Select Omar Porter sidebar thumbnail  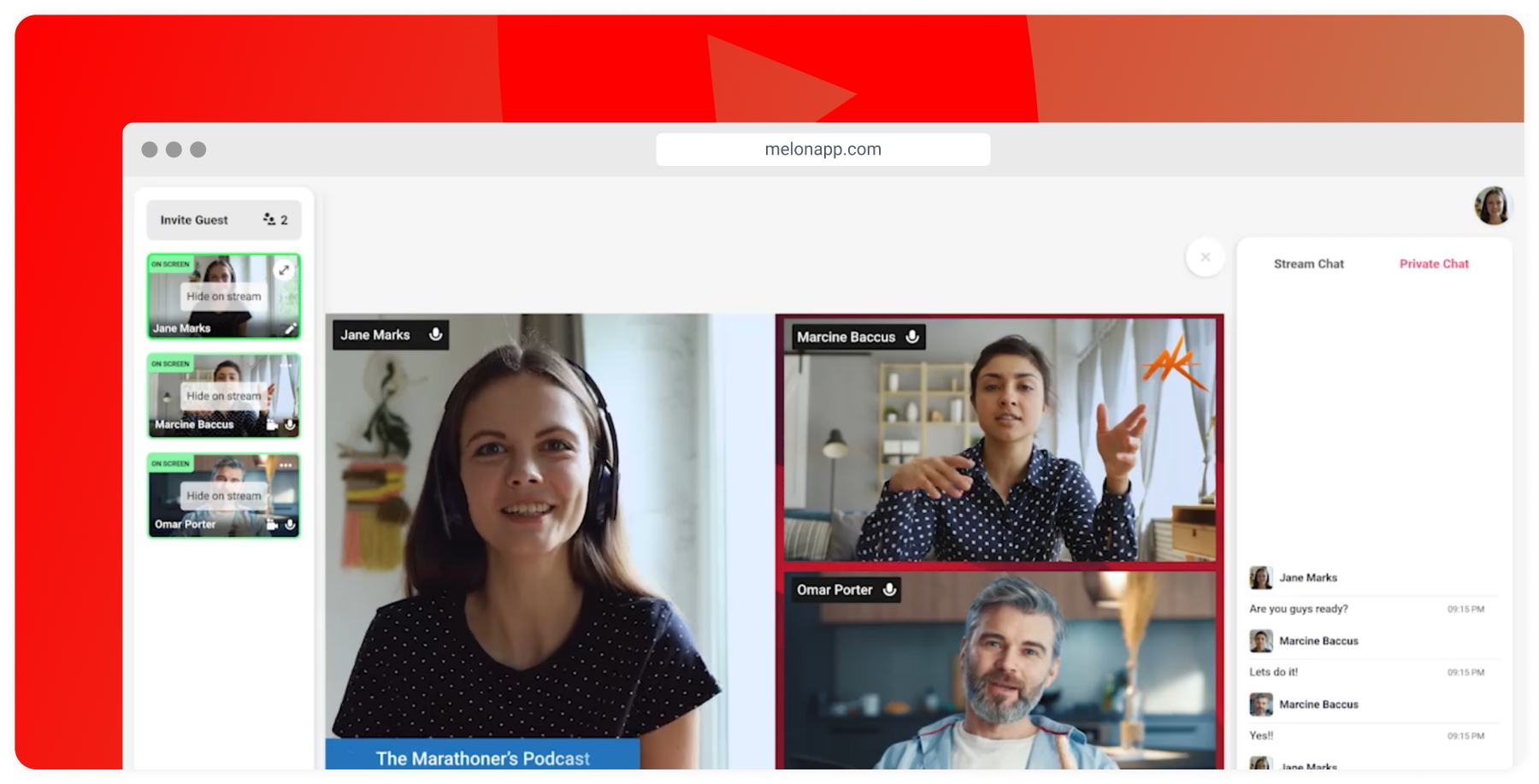(x=224, y=496)
